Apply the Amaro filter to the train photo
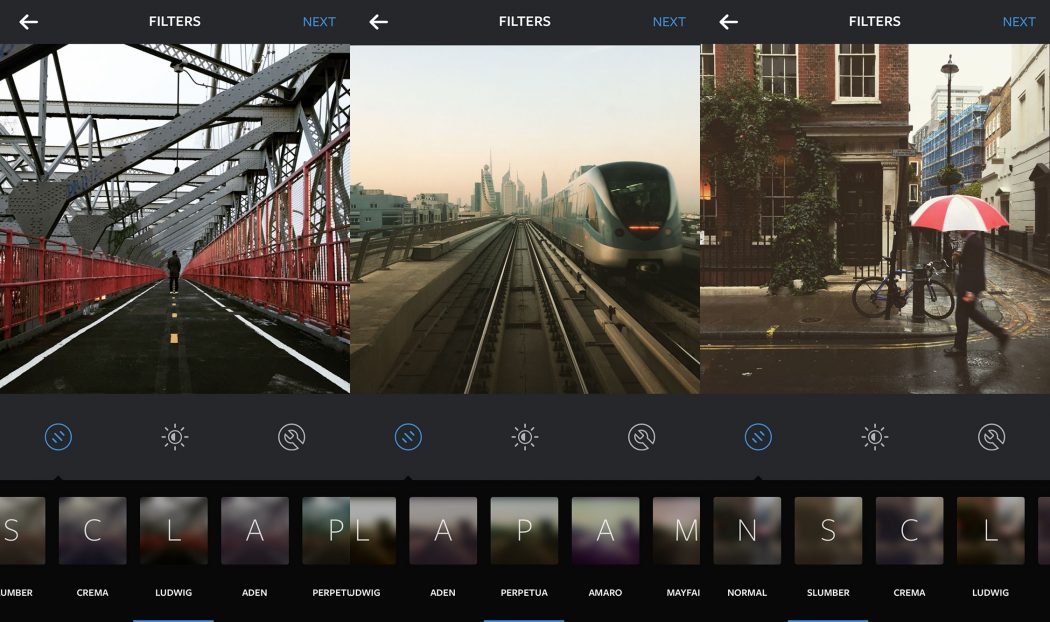 (605, 530)
